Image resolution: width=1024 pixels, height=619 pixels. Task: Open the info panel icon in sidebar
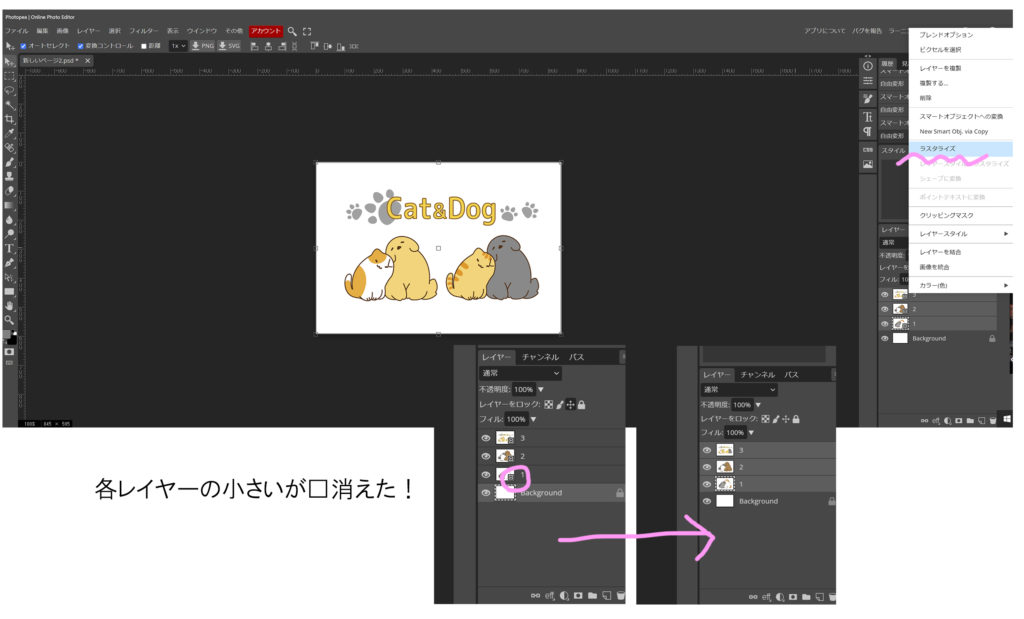(x=868, y=66)
